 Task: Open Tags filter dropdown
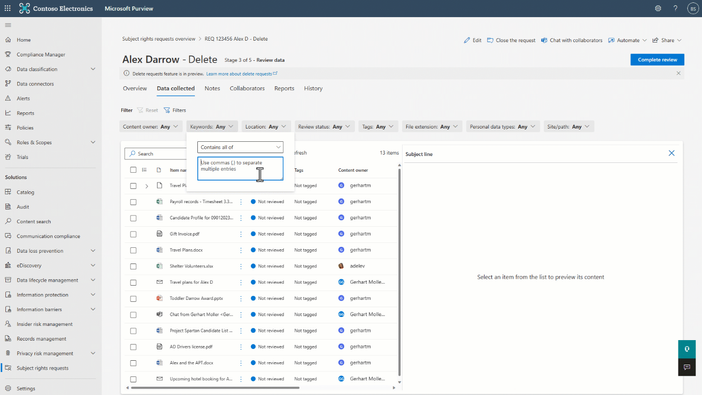click(378, 127)
